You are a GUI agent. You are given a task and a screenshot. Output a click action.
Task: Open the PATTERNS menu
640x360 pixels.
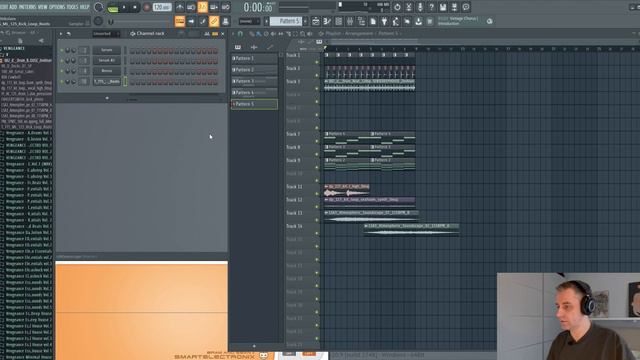[27, 7]
